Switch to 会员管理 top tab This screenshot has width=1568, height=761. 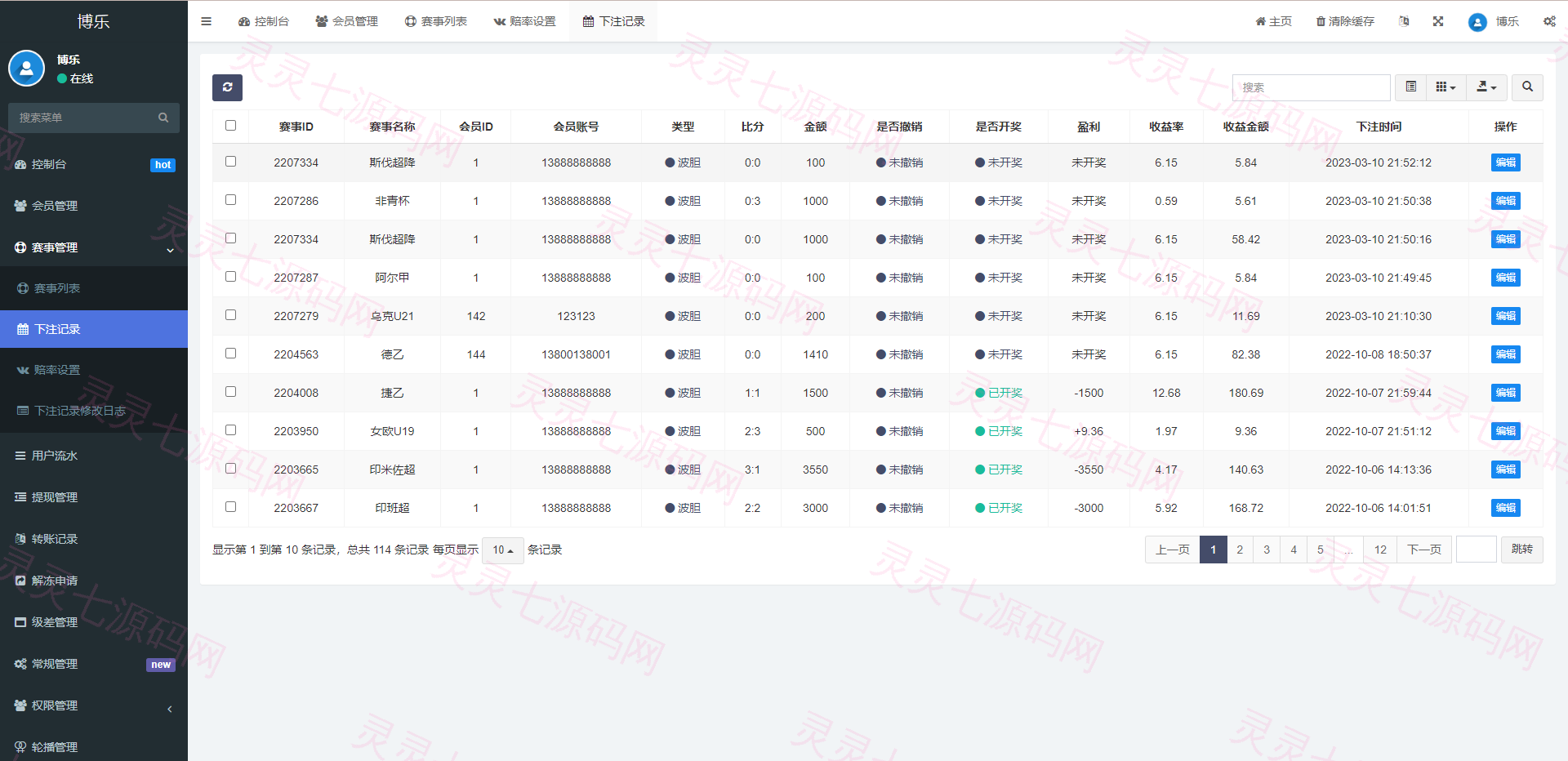point(347,21)
